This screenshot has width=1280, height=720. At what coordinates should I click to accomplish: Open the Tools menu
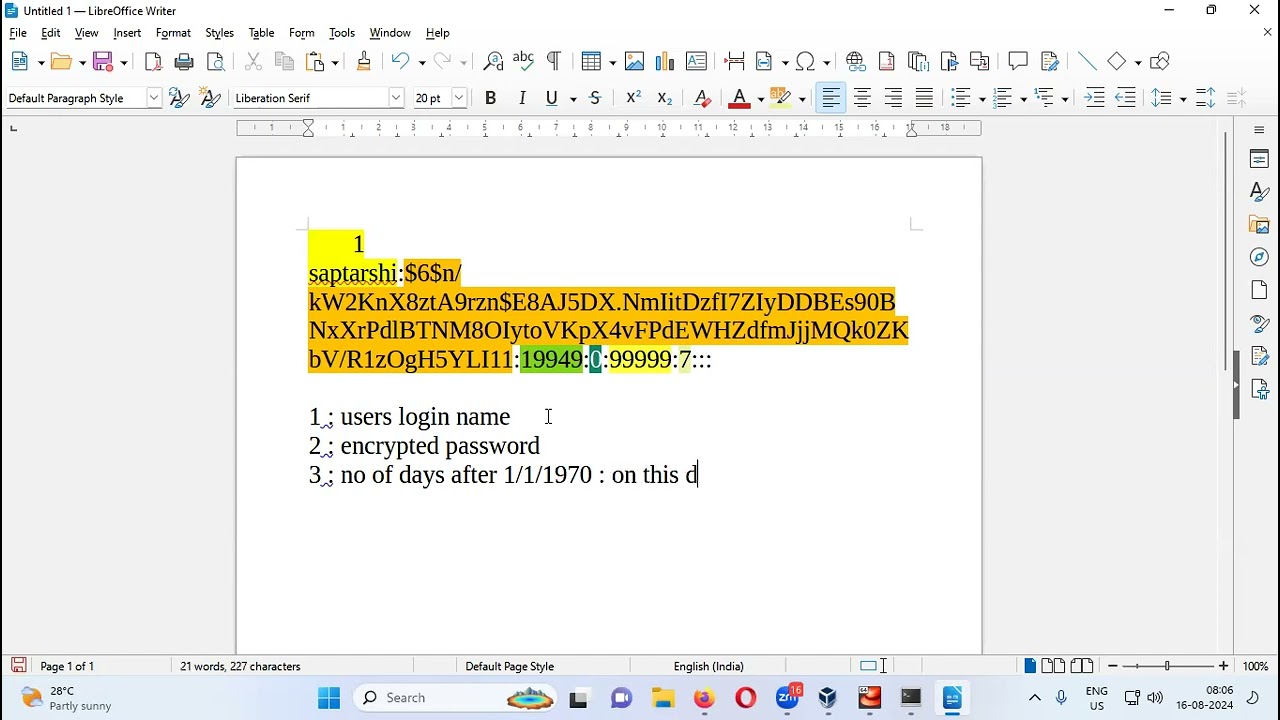[342, 33]
